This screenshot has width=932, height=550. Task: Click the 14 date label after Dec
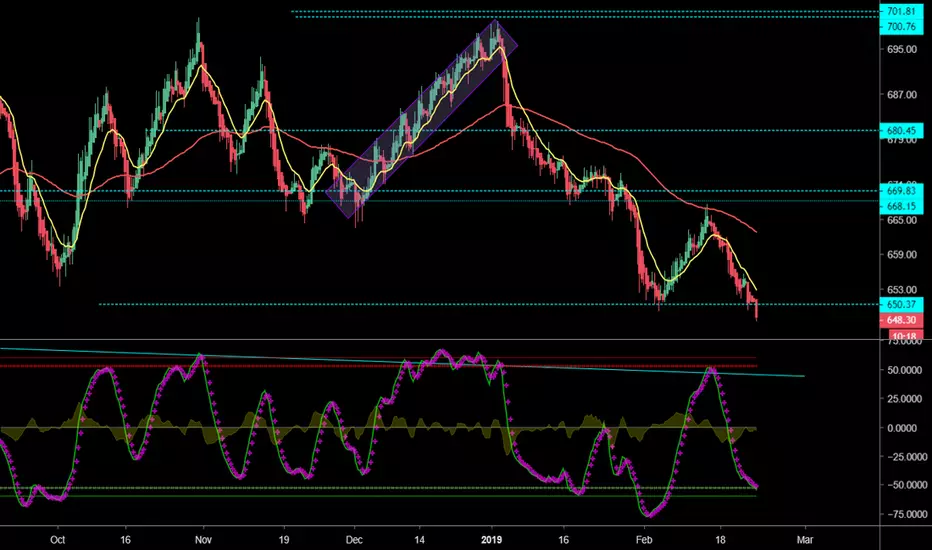(420, 540)
